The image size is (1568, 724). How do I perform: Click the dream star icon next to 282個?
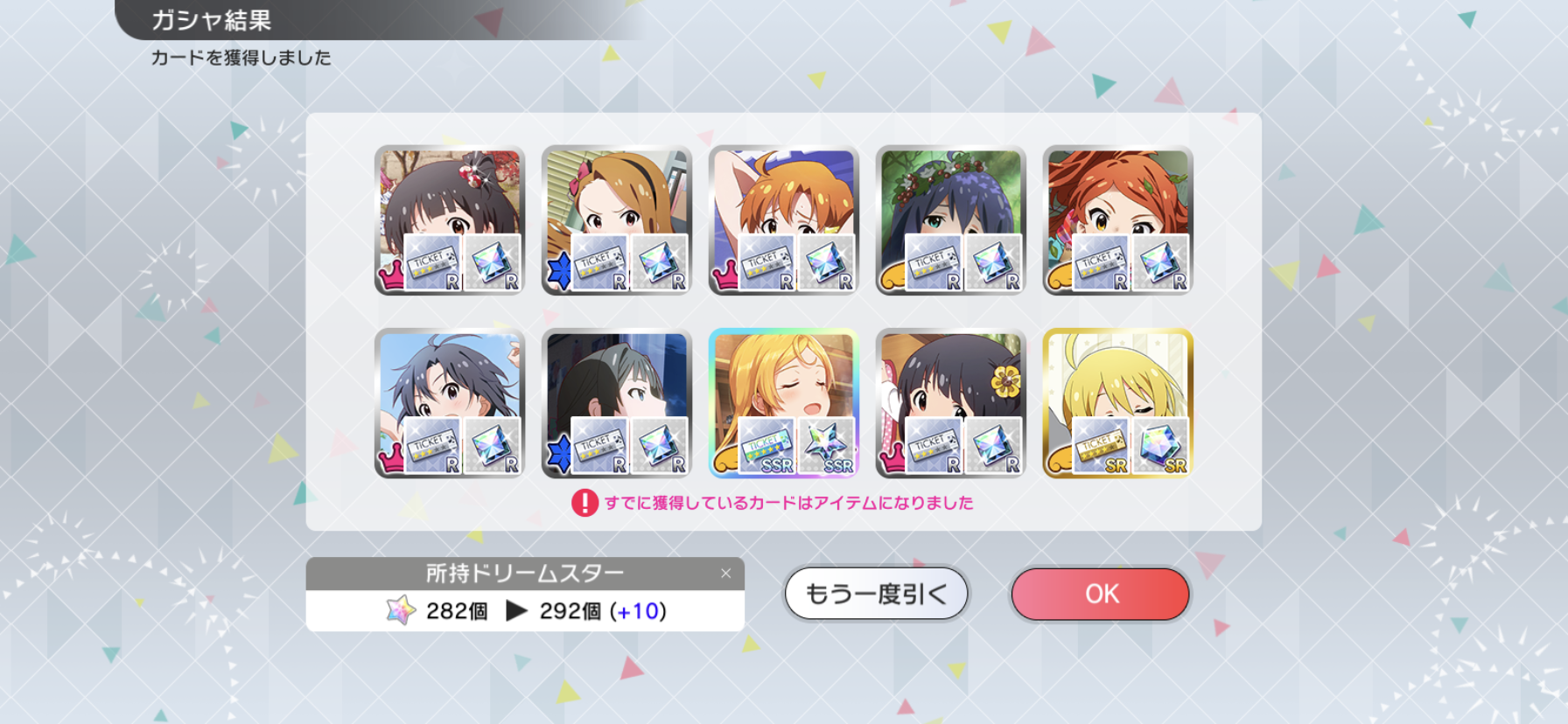point(401,610)
